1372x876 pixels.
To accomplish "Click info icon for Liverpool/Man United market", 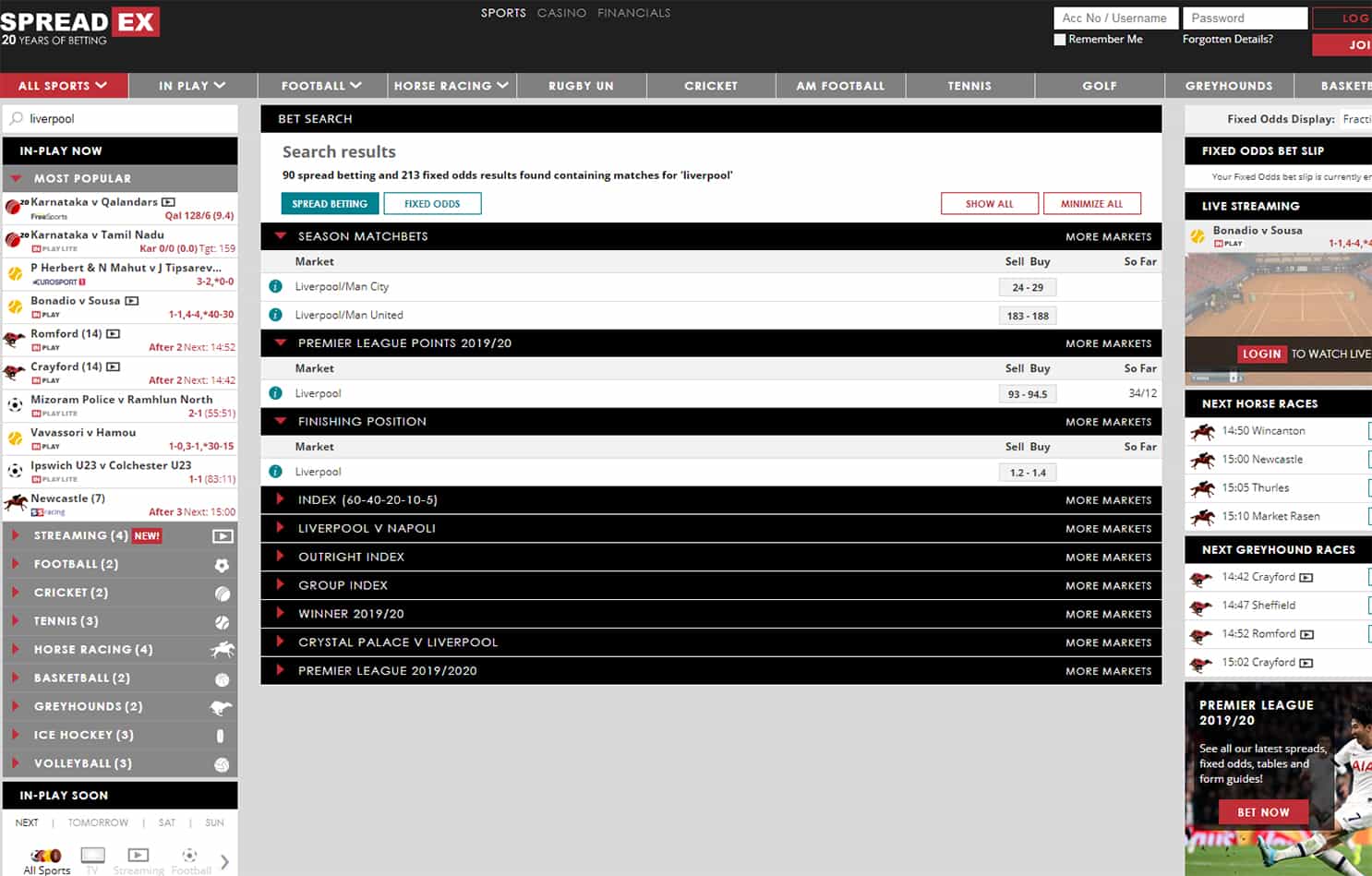I will [275, 315].
